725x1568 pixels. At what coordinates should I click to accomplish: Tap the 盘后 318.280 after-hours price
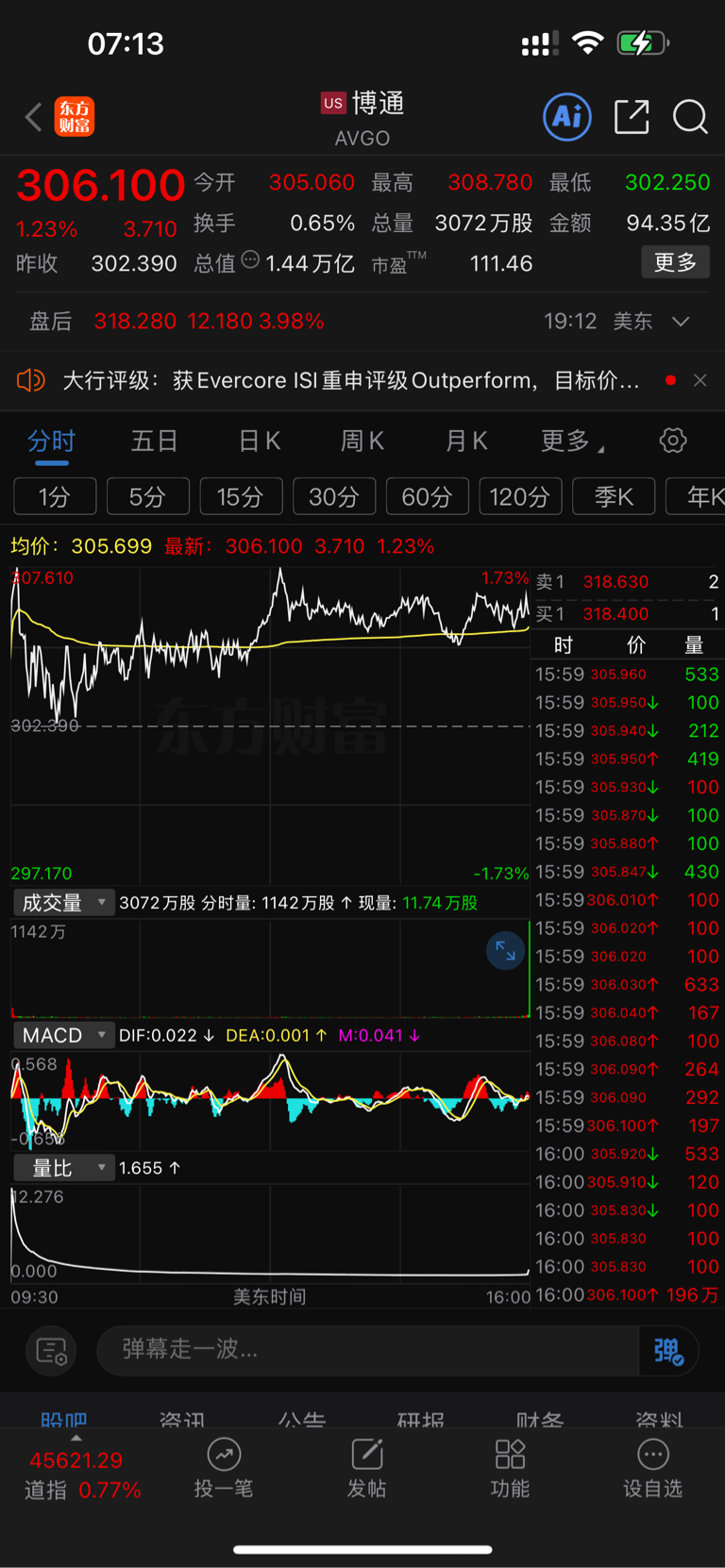click(135, 322)
